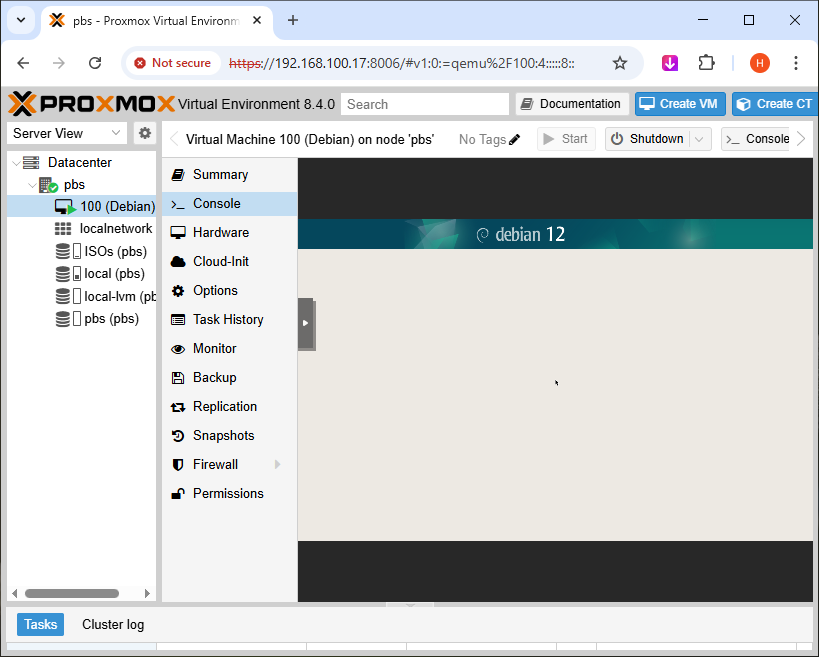Go back in the browser
Screen dimensions: 819x657
pos(24,63)
